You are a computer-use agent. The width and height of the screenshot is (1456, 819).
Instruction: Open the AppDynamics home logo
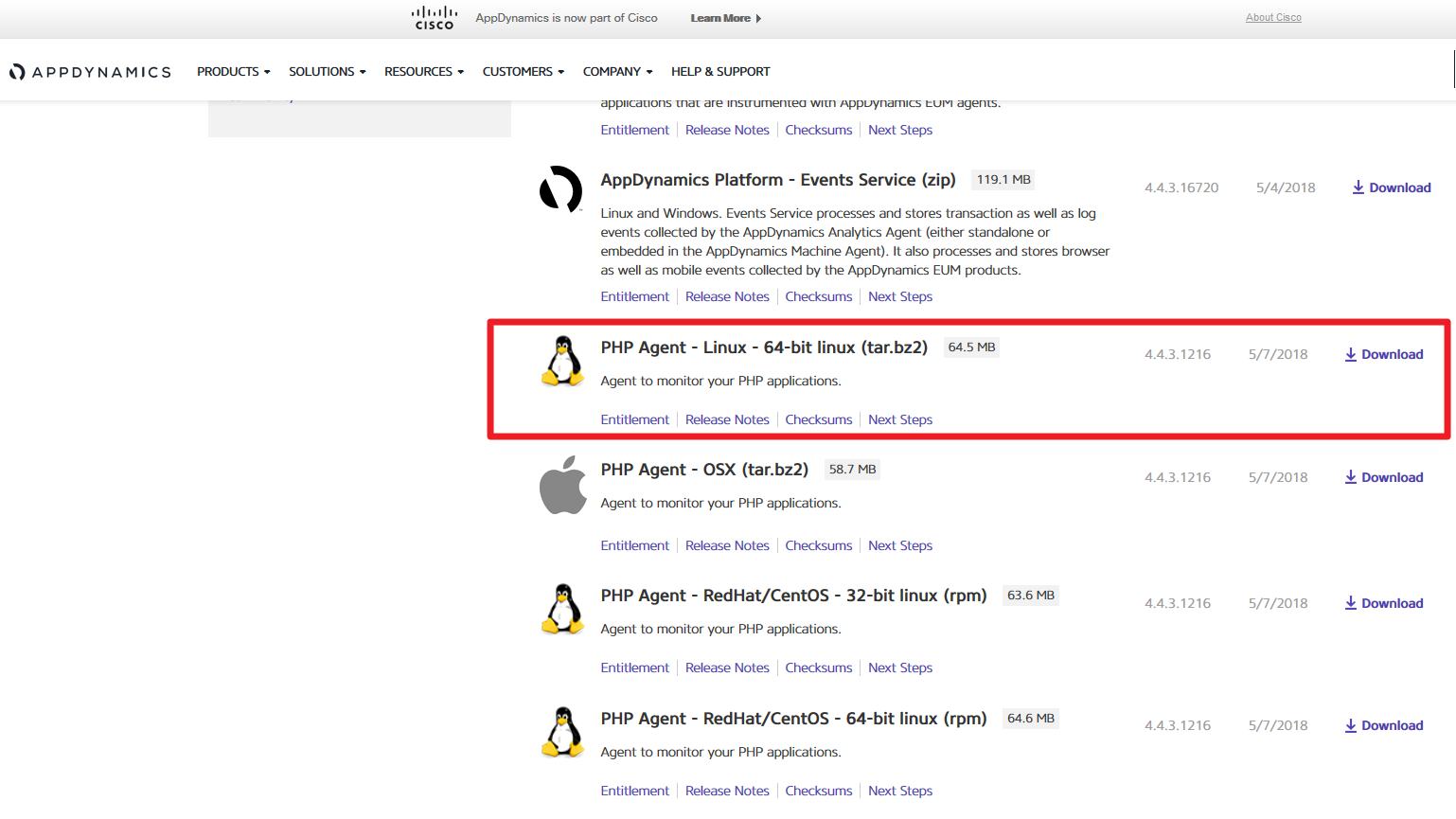click(x=90, y=72)
